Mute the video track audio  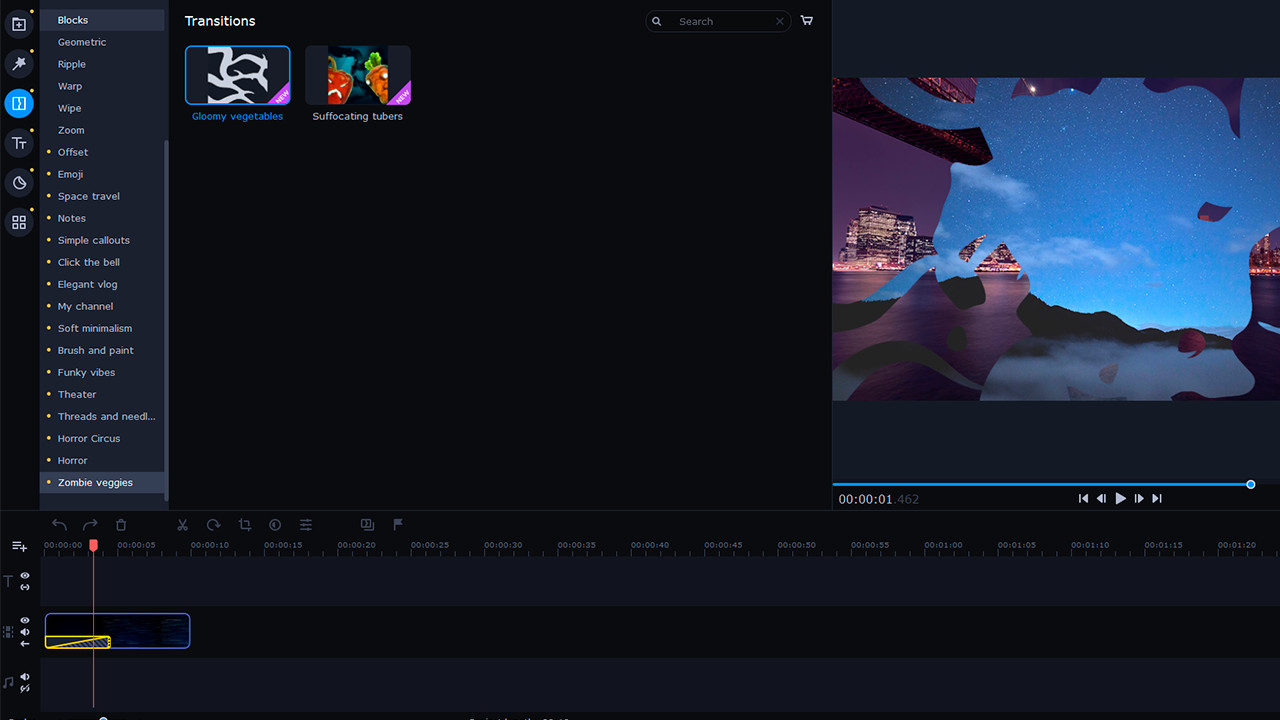(x=24, y=632)
